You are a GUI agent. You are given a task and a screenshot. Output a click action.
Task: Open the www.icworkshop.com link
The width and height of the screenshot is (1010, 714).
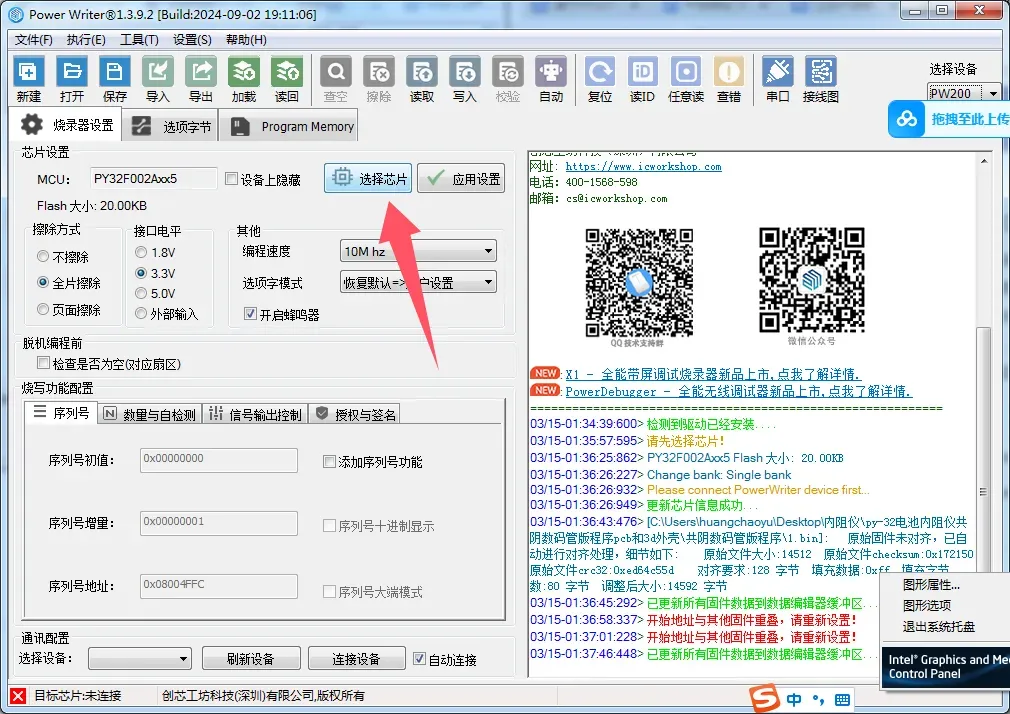[x=643, y=166]
